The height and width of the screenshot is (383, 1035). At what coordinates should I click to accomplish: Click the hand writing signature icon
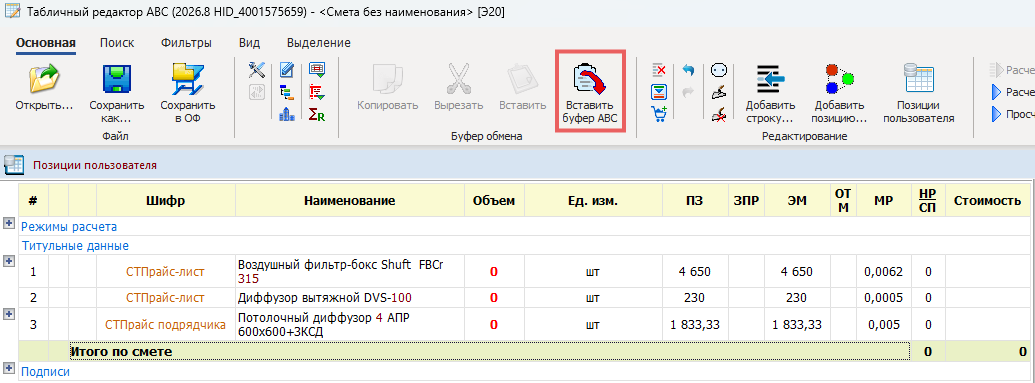[719, 92]
